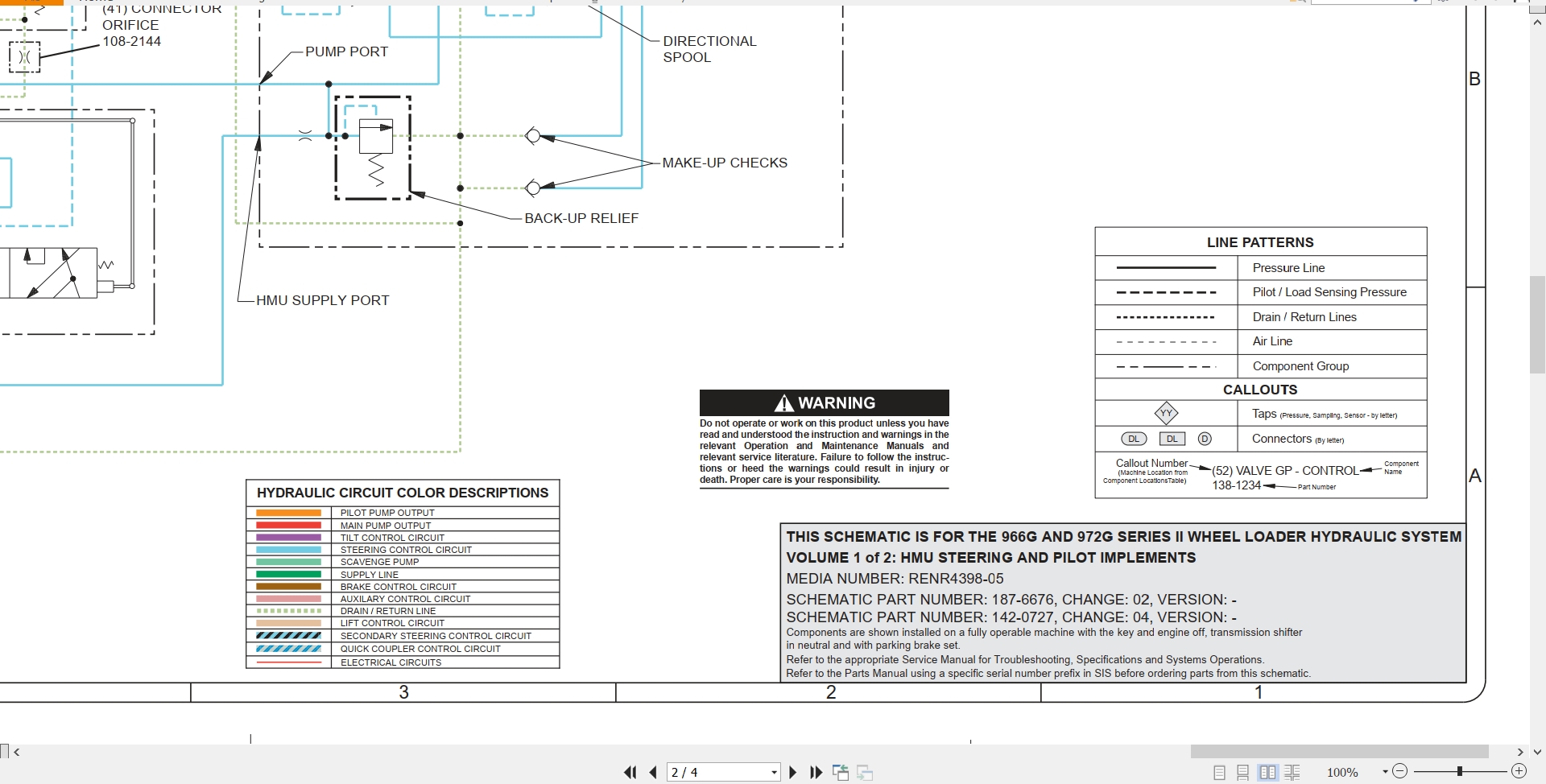Click the HMU SUPPLY PORT label
The image size is (1546, 784).
tap(323, 300)
